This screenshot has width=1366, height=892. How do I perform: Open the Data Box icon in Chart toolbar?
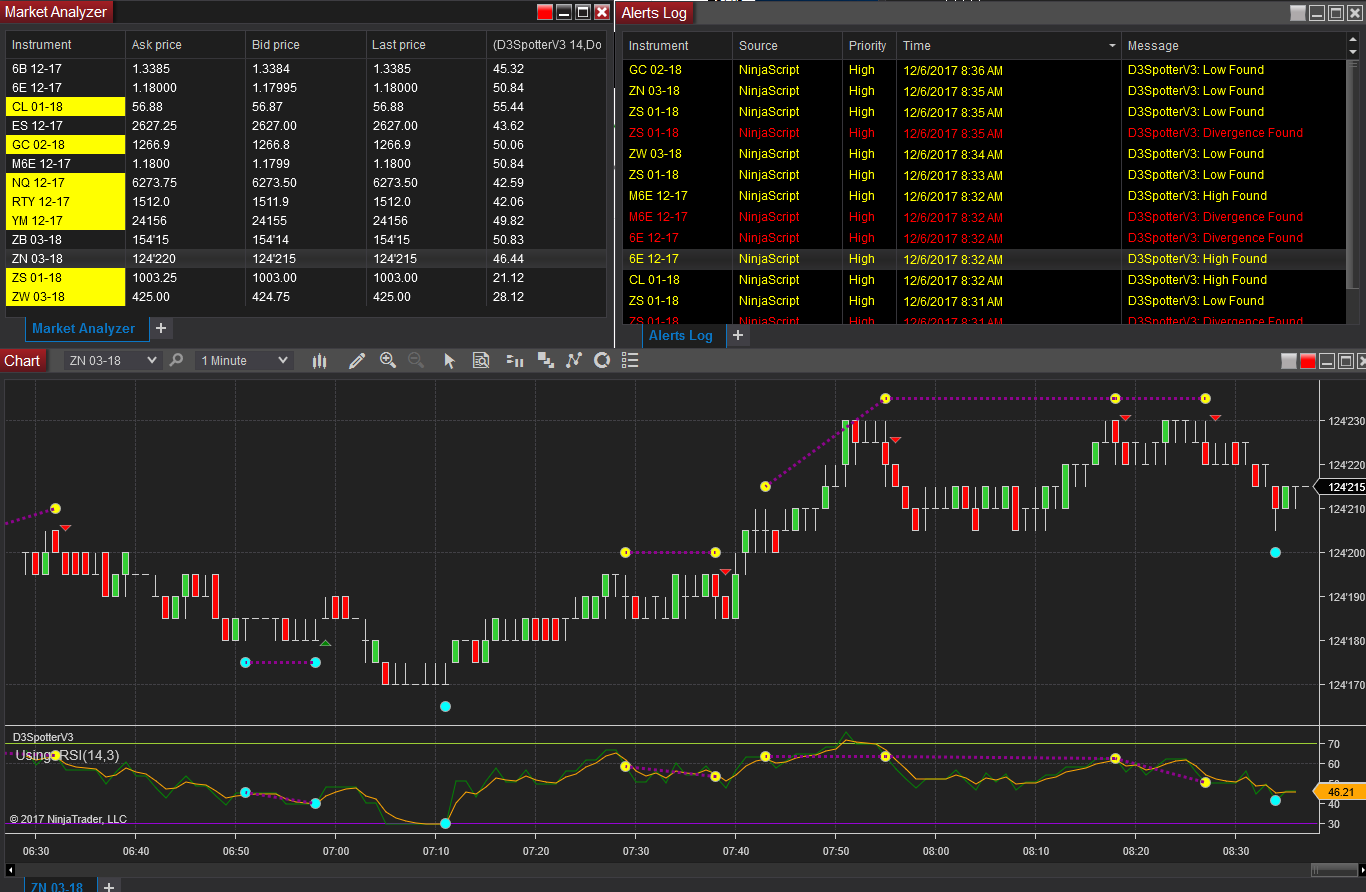(481, 361)
